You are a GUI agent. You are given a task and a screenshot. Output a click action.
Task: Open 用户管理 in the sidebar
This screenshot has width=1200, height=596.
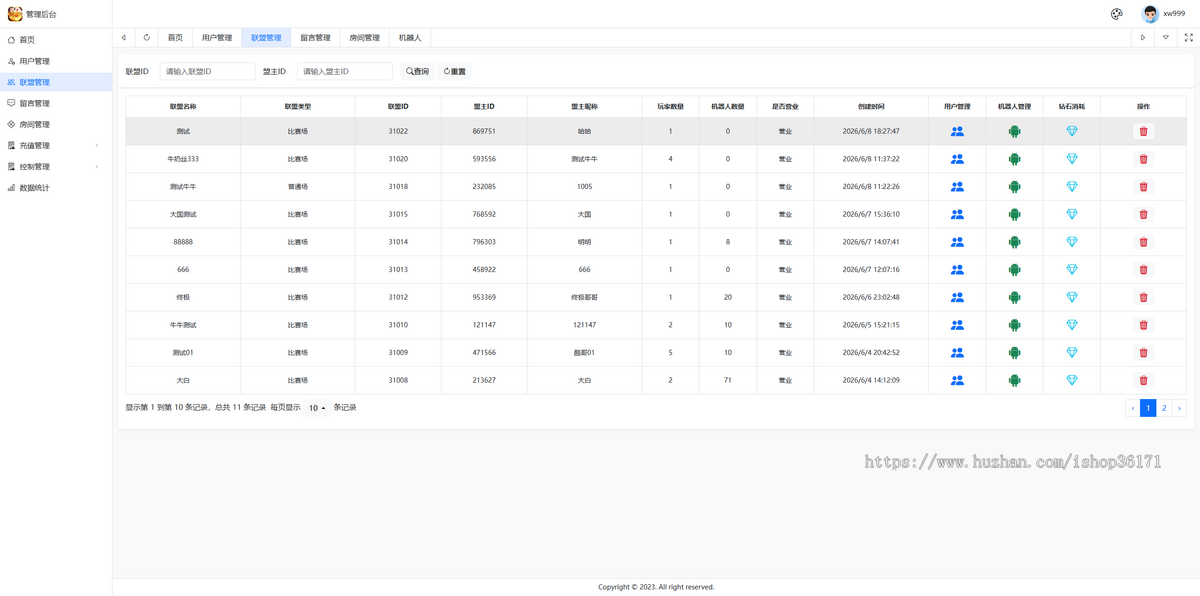point(56,61)
